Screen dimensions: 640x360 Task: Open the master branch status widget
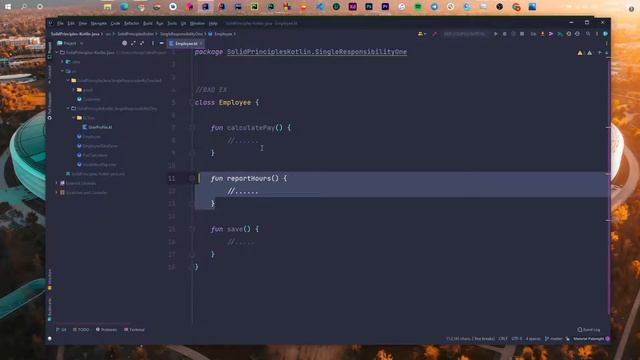(x=553, y=339)
